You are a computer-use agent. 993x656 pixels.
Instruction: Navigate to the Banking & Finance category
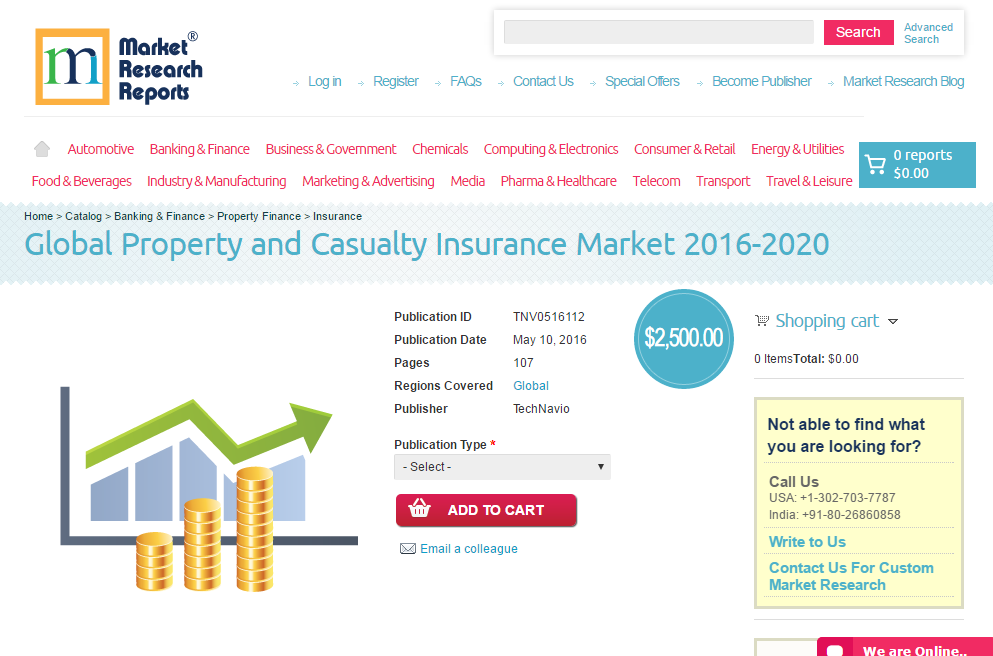click(199, 149)
